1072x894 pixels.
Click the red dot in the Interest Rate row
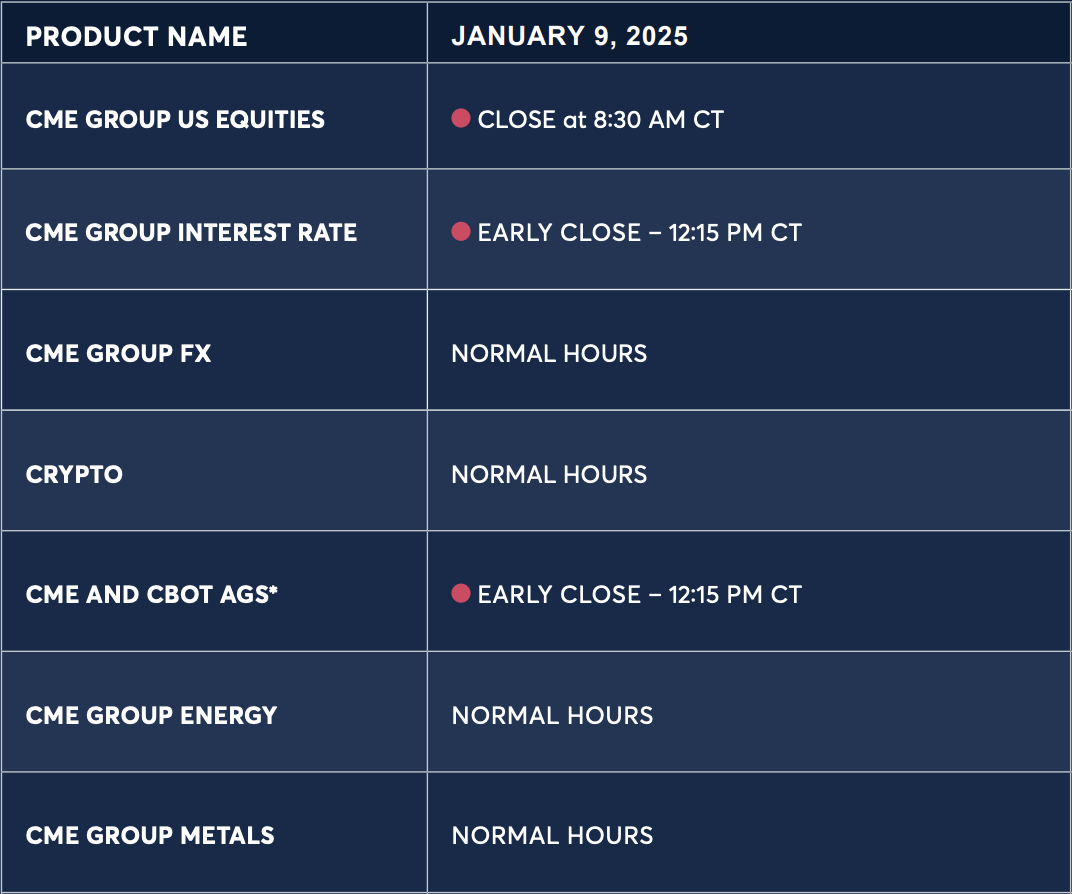tap(461, 232)
